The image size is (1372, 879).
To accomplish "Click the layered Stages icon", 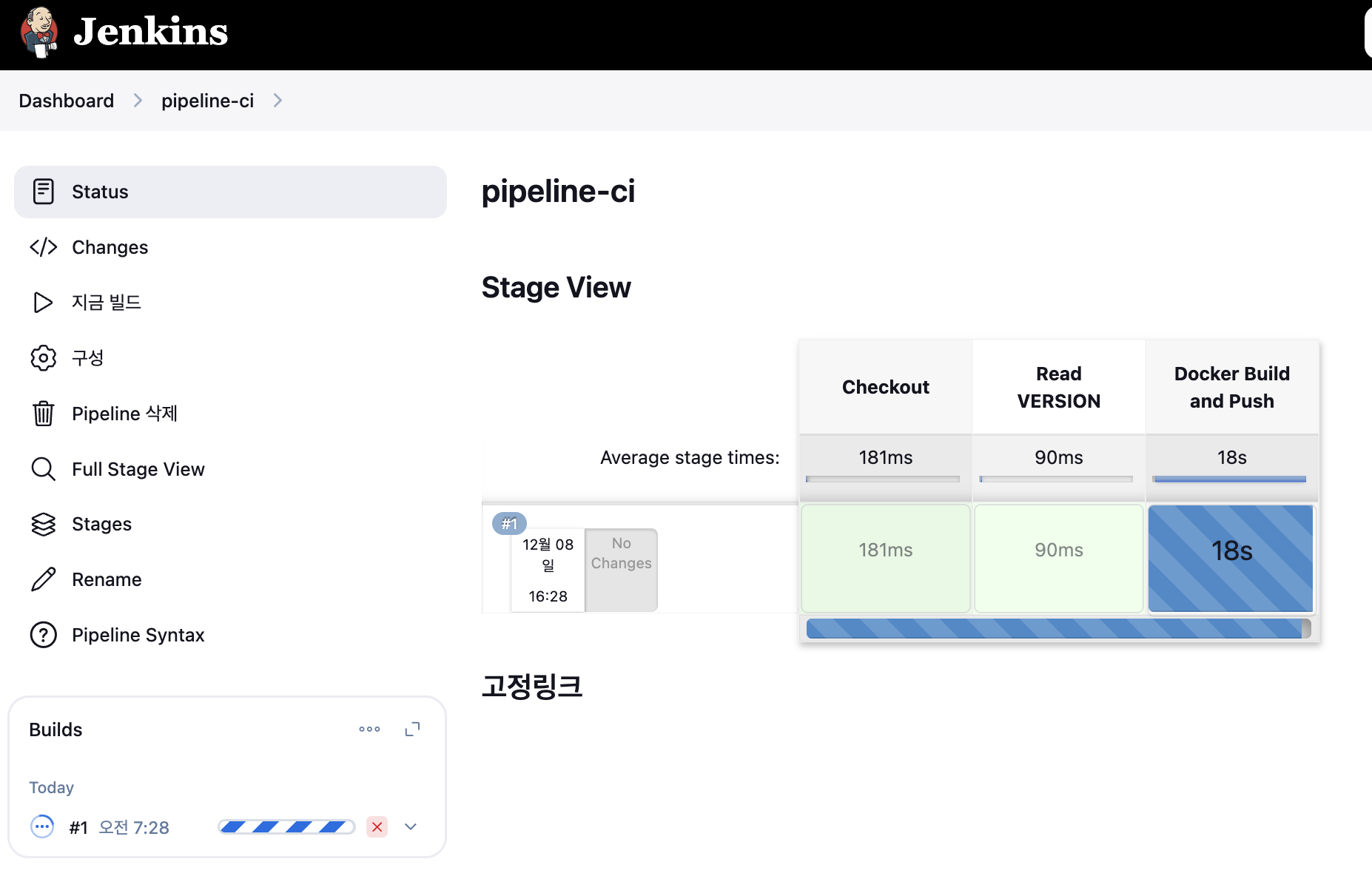I will (x=44, y=524).
